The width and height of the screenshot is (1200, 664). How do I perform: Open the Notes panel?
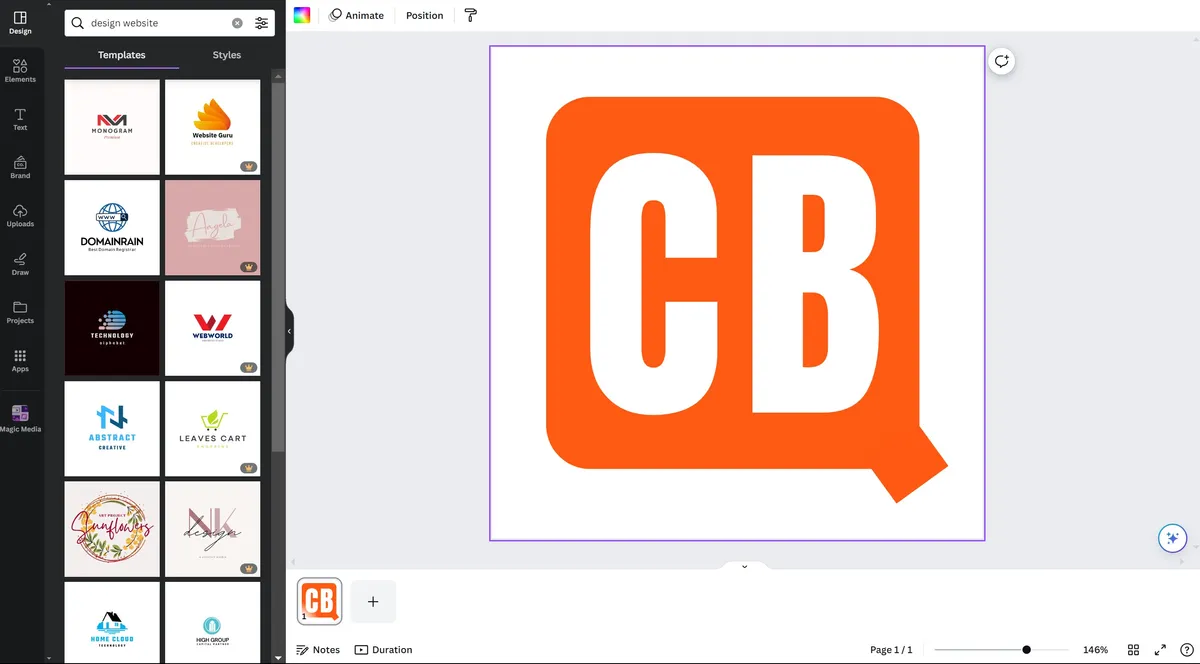pyautogui.click(x=318, y=650)
